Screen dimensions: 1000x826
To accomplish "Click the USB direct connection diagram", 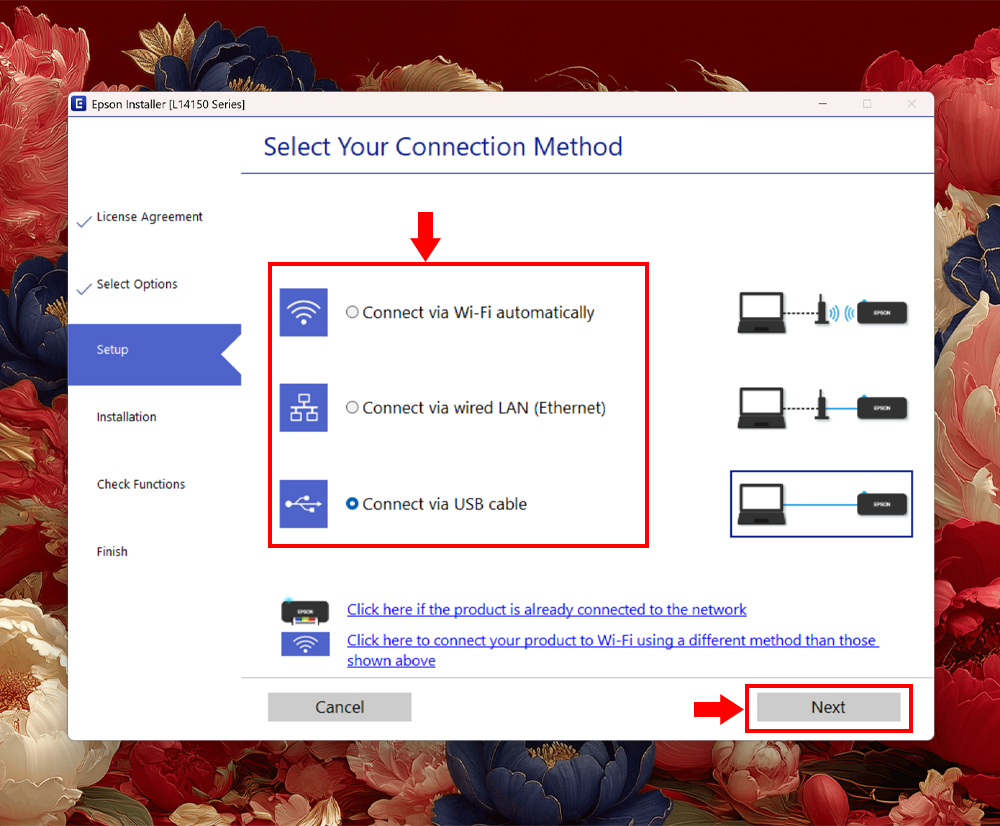I will (x=821, y=504).
